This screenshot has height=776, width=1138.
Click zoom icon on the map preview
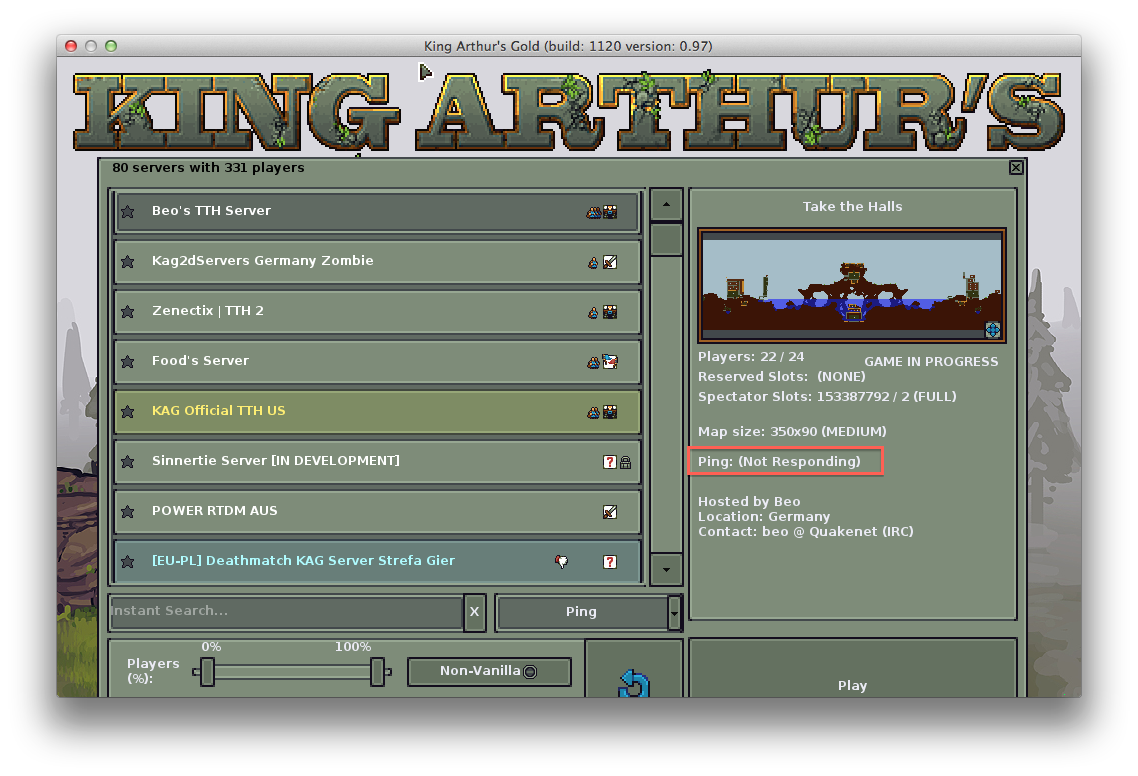(992, 330)
